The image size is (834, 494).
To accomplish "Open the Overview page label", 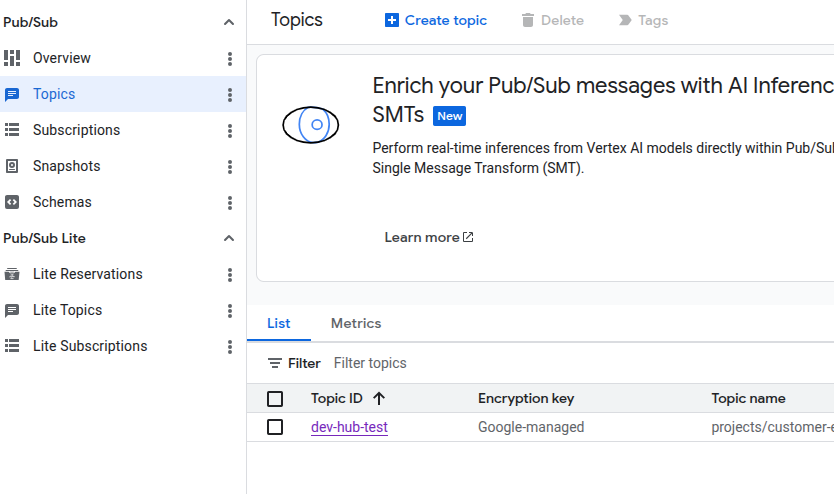I will (62, 58).
